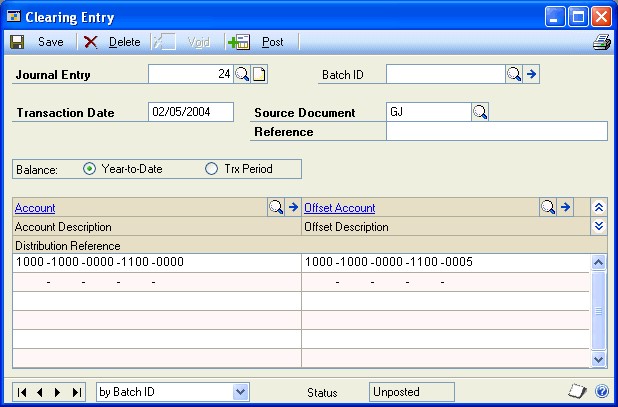
Task: Post the journal entry via Post label
Action: click(x=273, y=42)
